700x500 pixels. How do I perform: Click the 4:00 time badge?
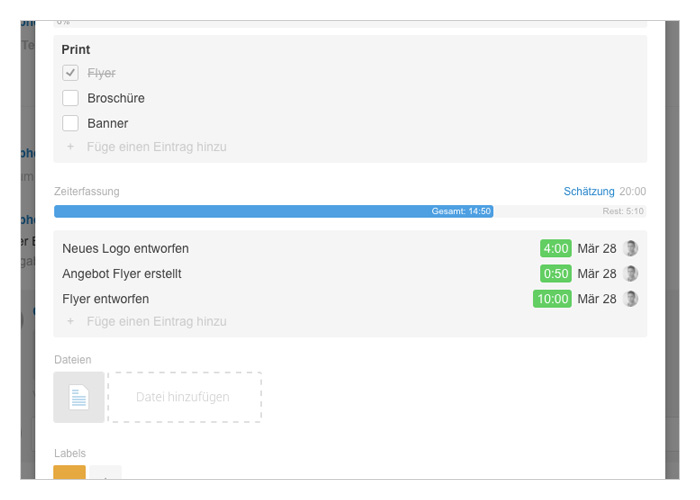pos(555,248)
